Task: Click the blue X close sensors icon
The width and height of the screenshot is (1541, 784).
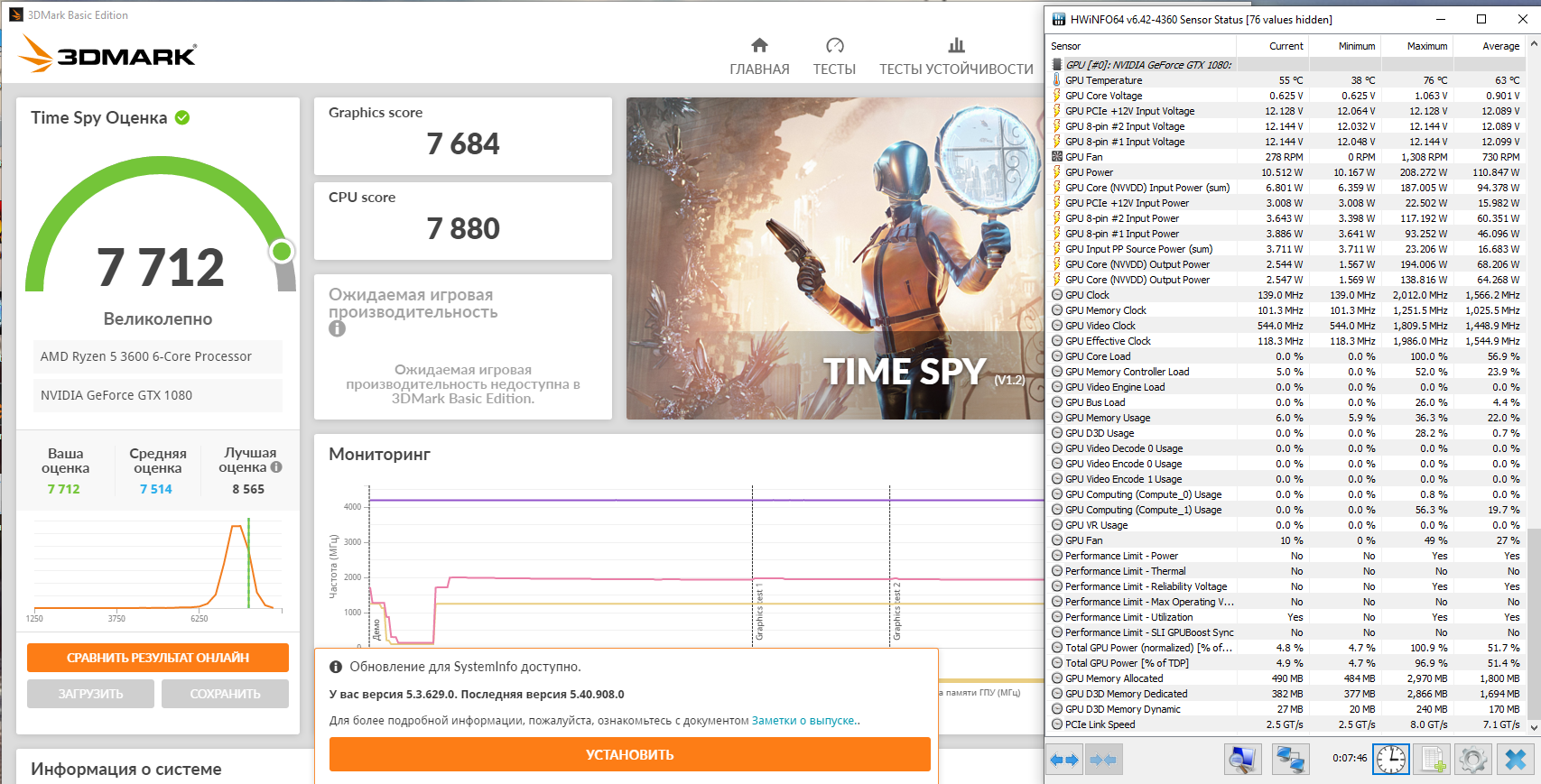Action: (1515, 760)
